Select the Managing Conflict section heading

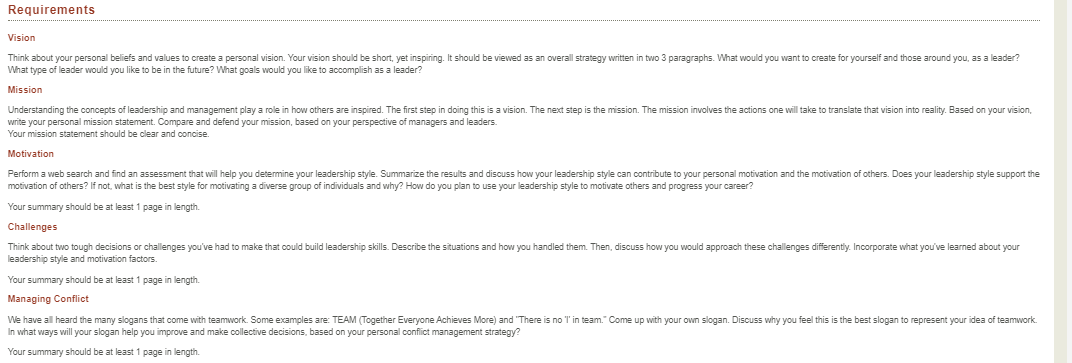click(48, 299)
